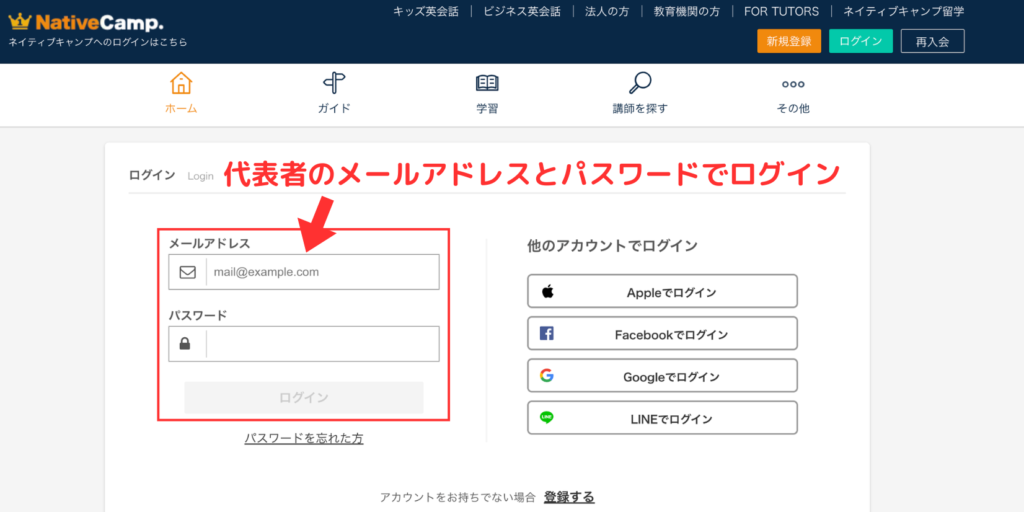Viewport: 1024px width, 512px height.
Task: Click the Google logo login icon
Action: point(547,376)
